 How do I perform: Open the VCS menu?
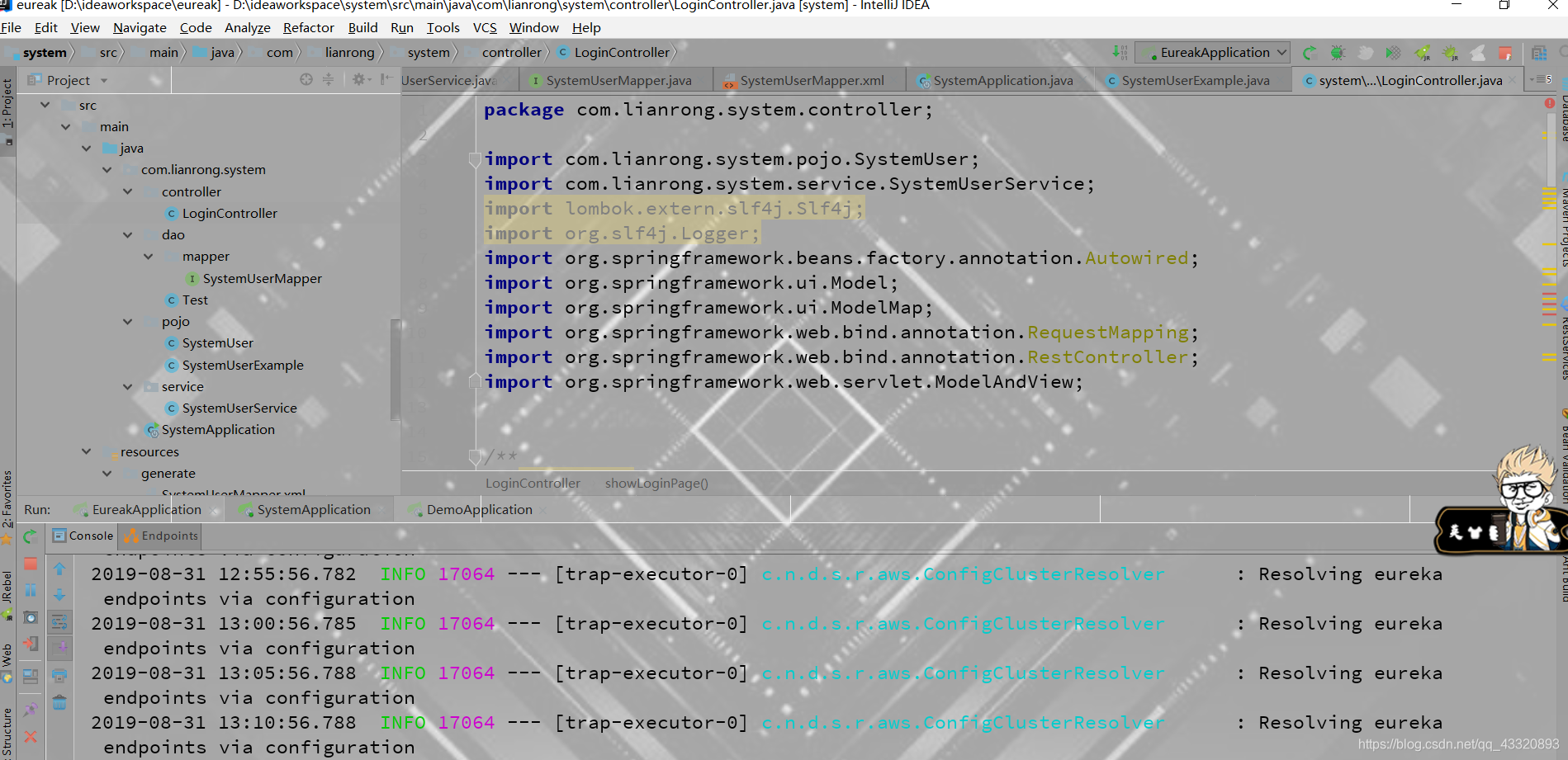485,27
